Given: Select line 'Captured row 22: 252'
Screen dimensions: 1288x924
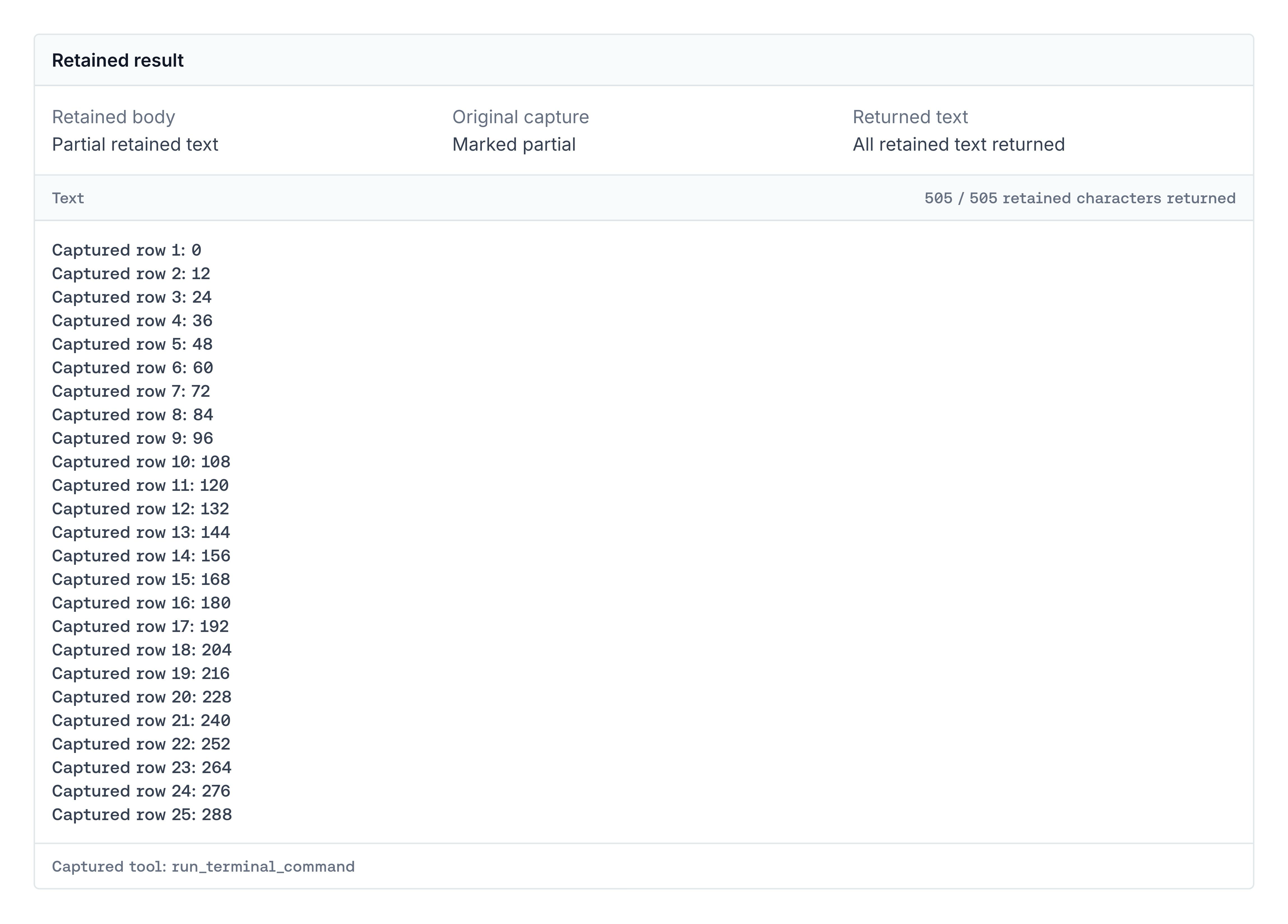Looking at the screenshot, I should coord(141,744).
